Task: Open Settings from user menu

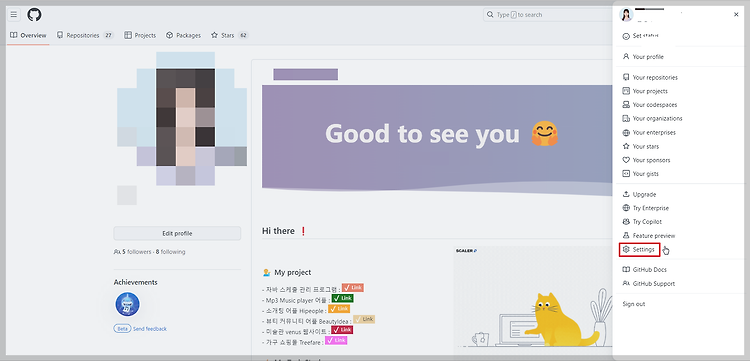Action: pos(640,250)
